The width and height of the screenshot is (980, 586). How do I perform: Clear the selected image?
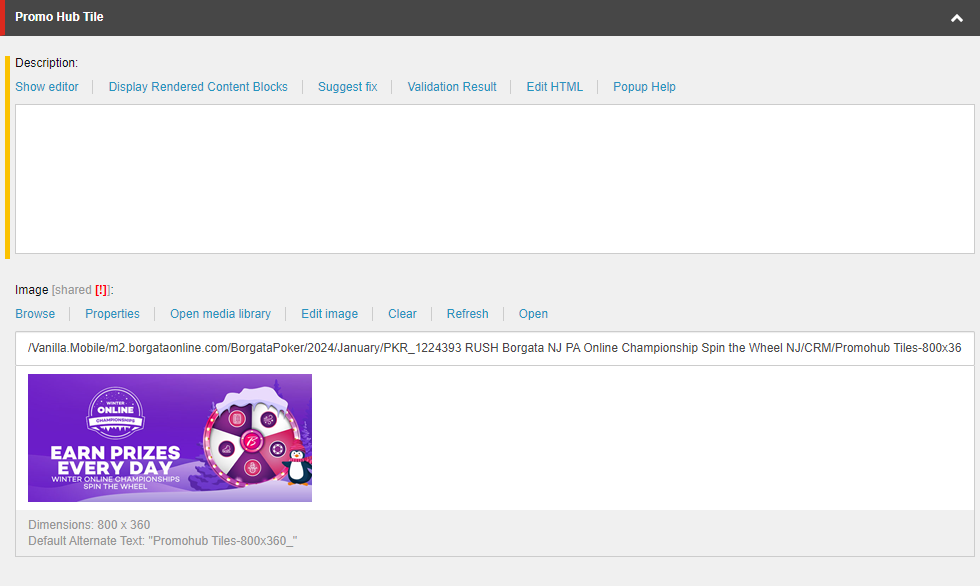[402, 314]
